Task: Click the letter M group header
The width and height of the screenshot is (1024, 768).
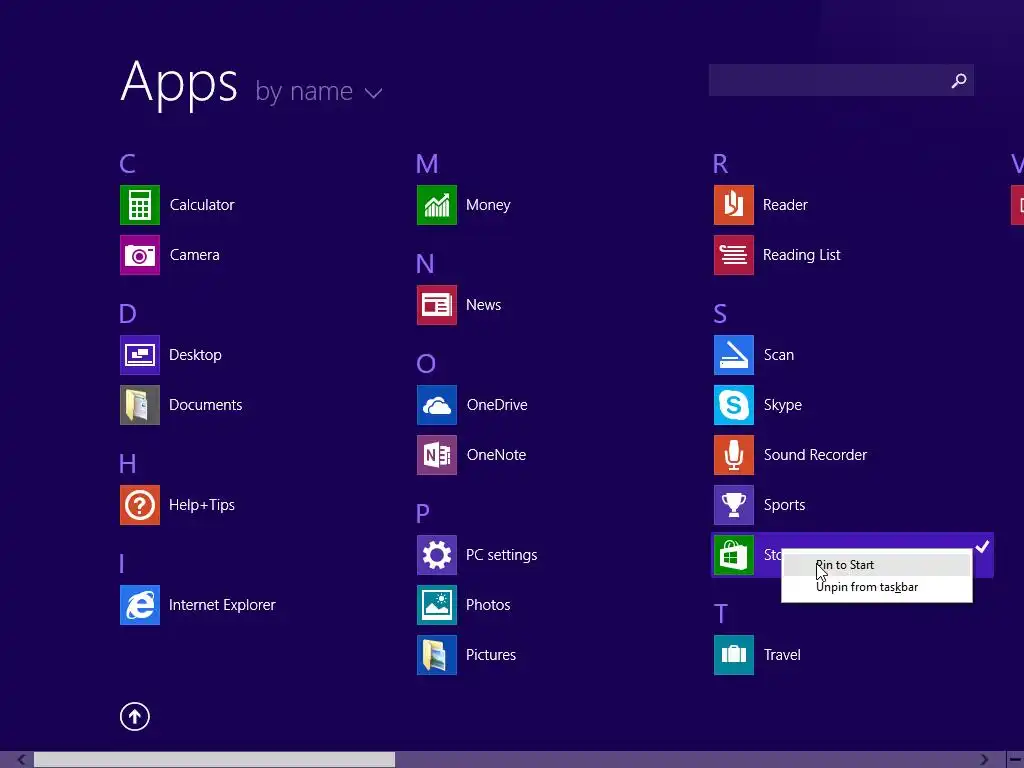Action: pyautogui.click(x=427, y=164)
